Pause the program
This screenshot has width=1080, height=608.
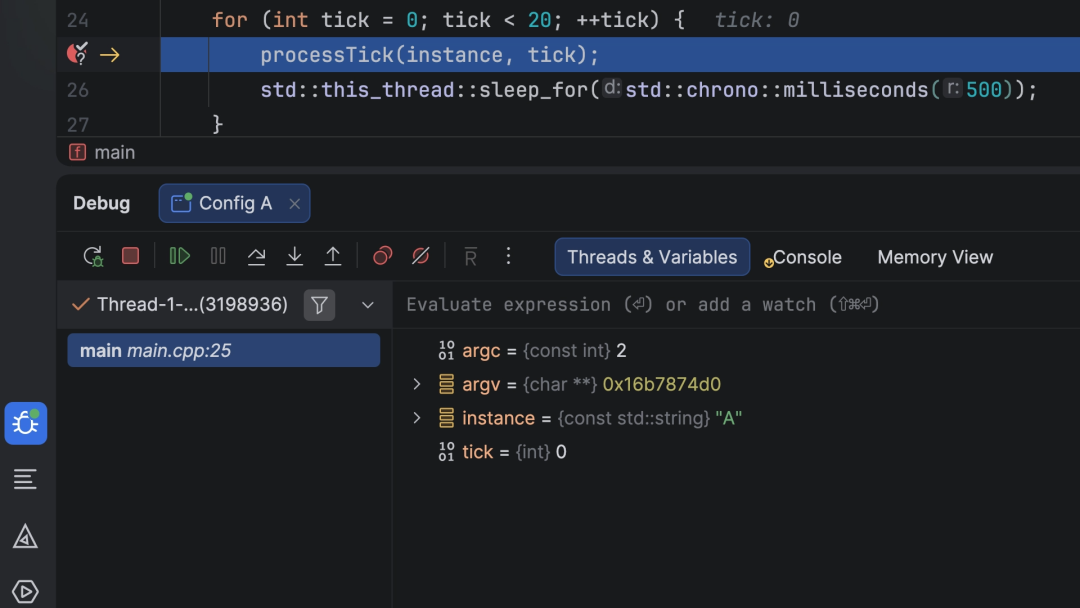pos(218,256)
